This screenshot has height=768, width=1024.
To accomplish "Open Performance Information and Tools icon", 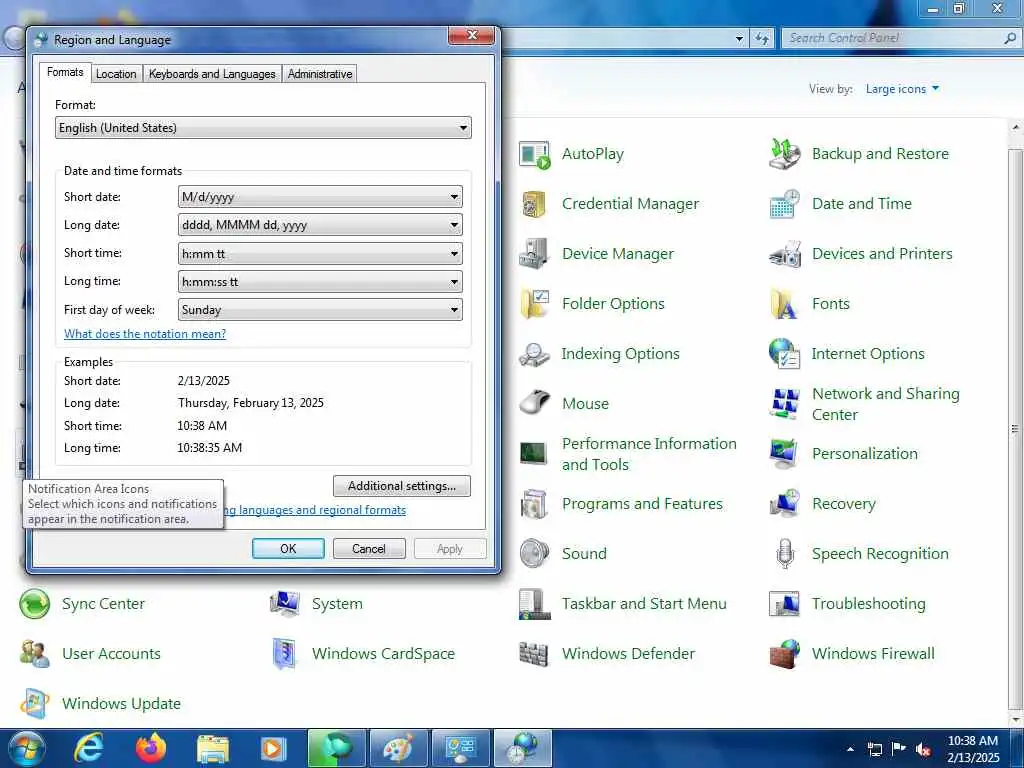I will (x=534, y=454).
